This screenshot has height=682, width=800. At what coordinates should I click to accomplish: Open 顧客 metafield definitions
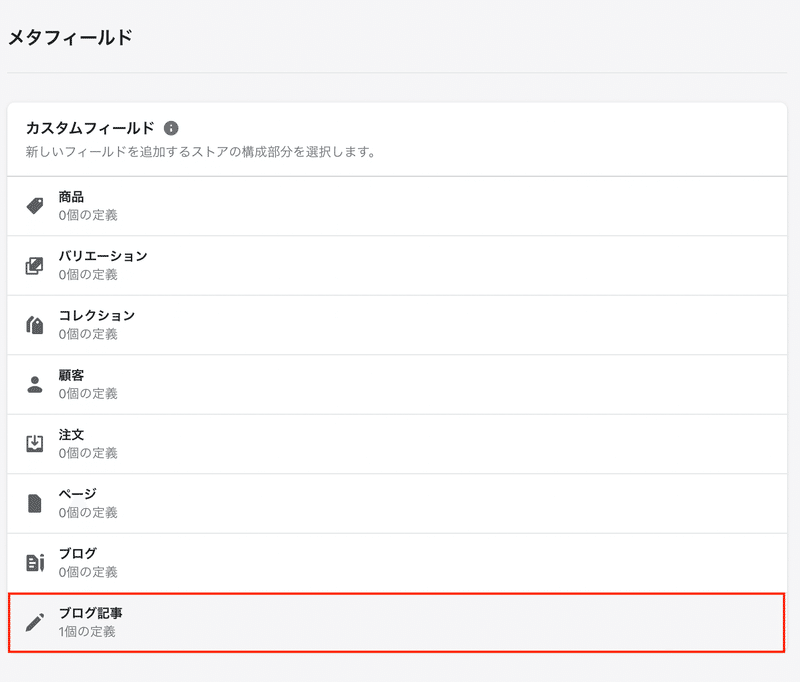tap(397, 385)
